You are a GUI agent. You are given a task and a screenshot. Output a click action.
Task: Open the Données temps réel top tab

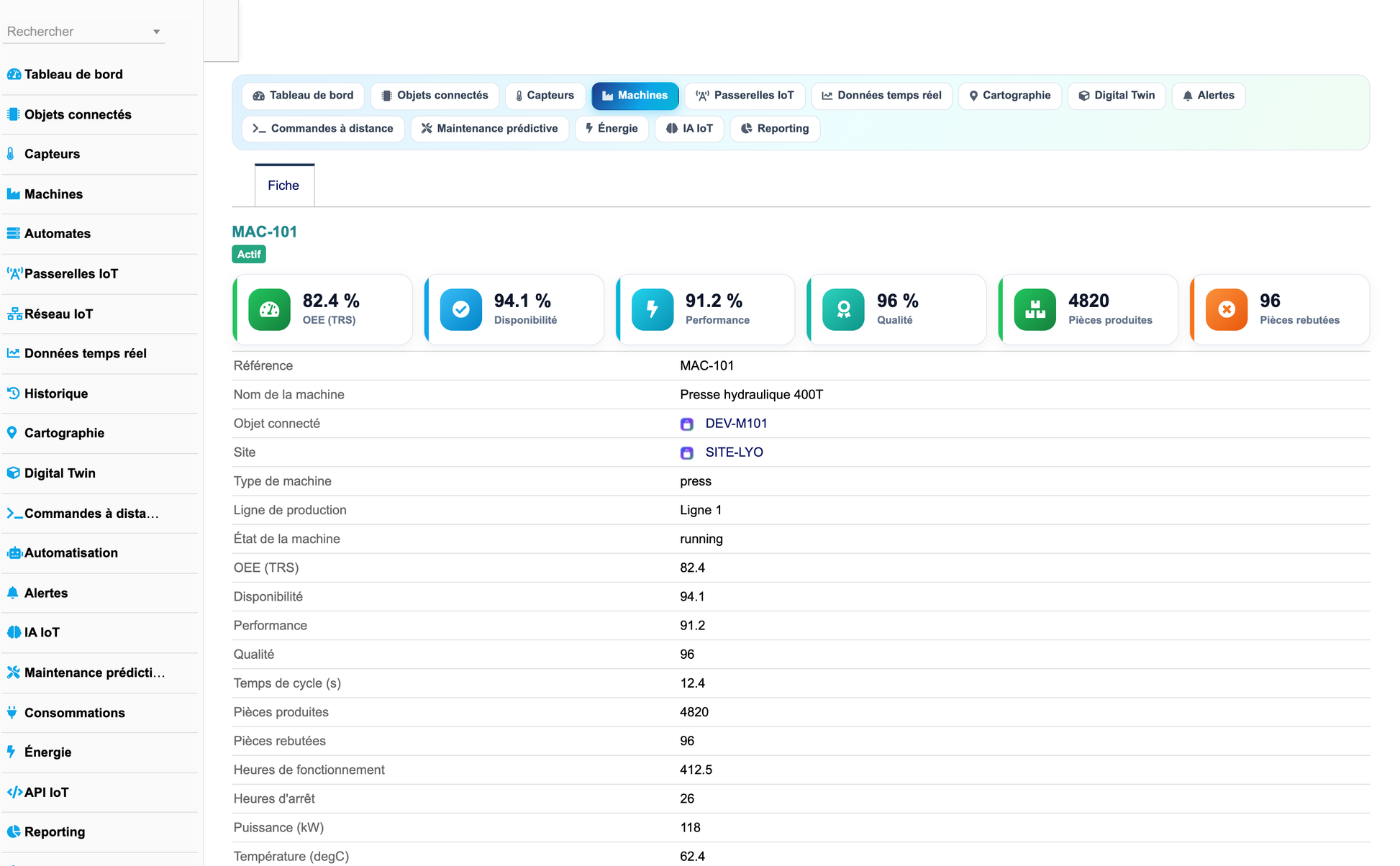pyautogui.click(x=881, y=96)
